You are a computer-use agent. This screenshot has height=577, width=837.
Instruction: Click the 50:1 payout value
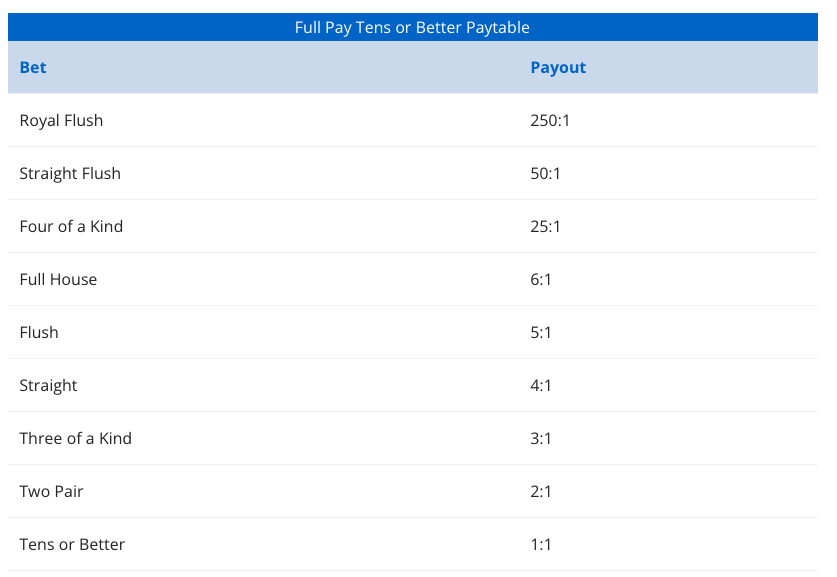545,174
